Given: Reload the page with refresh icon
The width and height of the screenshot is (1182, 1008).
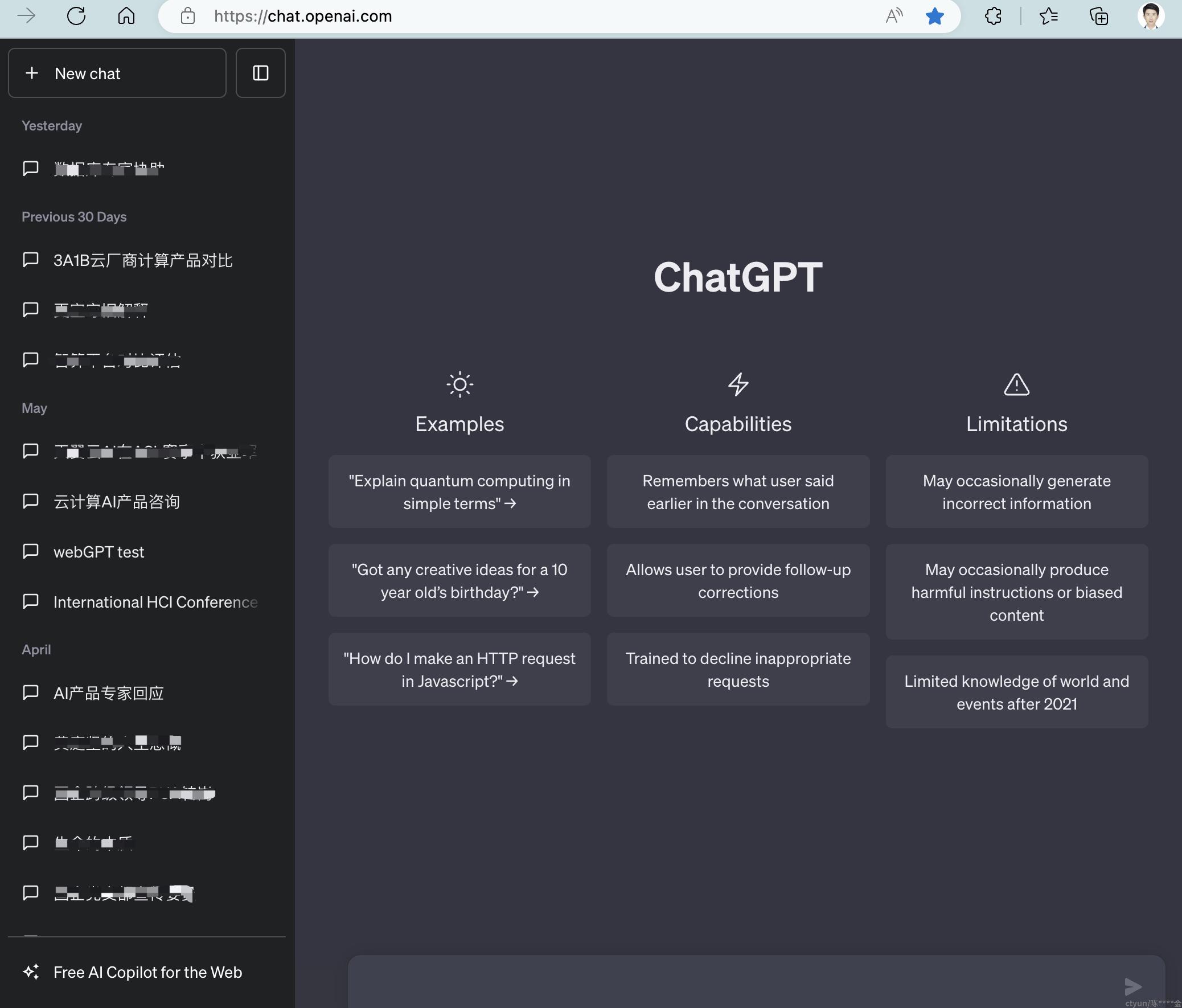Looking at the screenshot, I should point(76,16).
